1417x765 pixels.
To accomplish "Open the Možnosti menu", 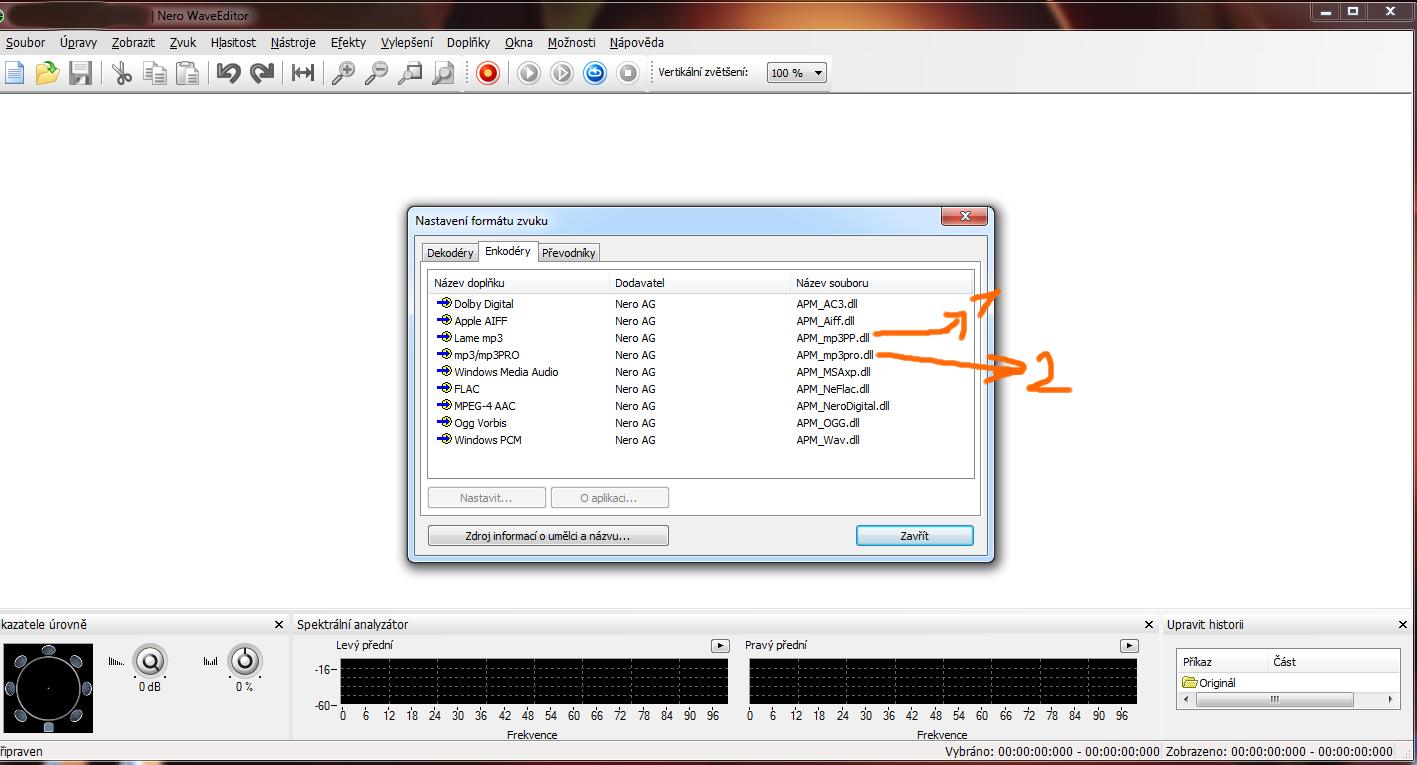I will click(x=572, y=43).
